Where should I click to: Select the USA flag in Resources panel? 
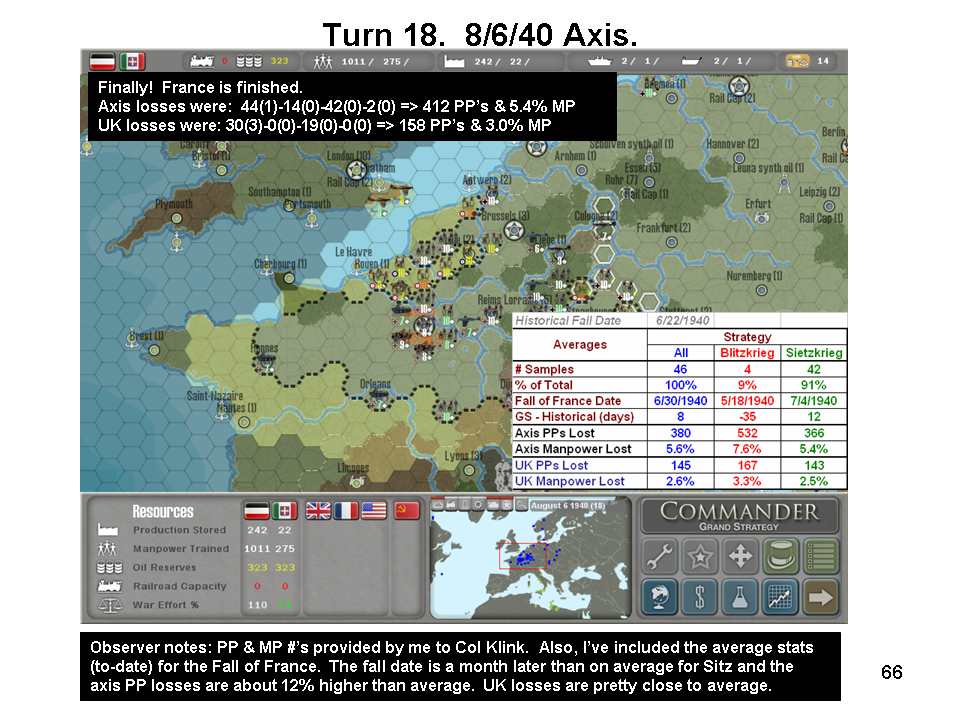[374, 511]
